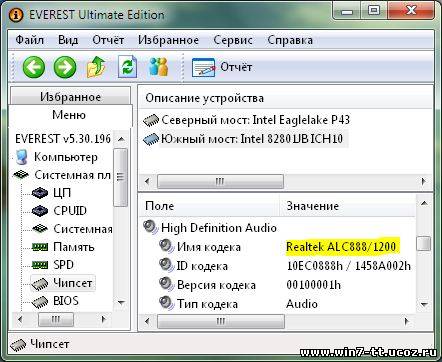Open the users icon in toolbar

[158, 67]
